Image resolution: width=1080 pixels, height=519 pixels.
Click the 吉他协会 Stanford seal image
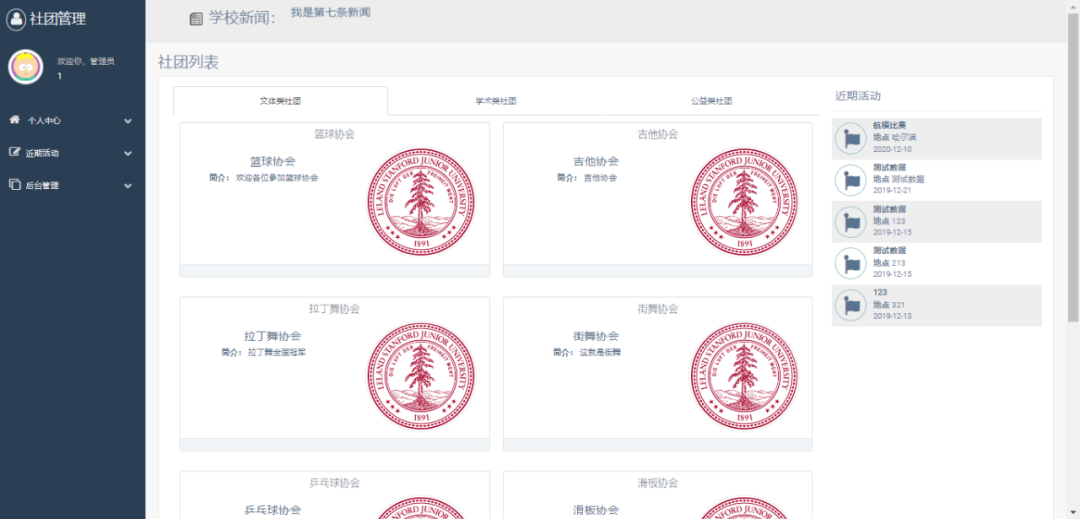point(744,202)
